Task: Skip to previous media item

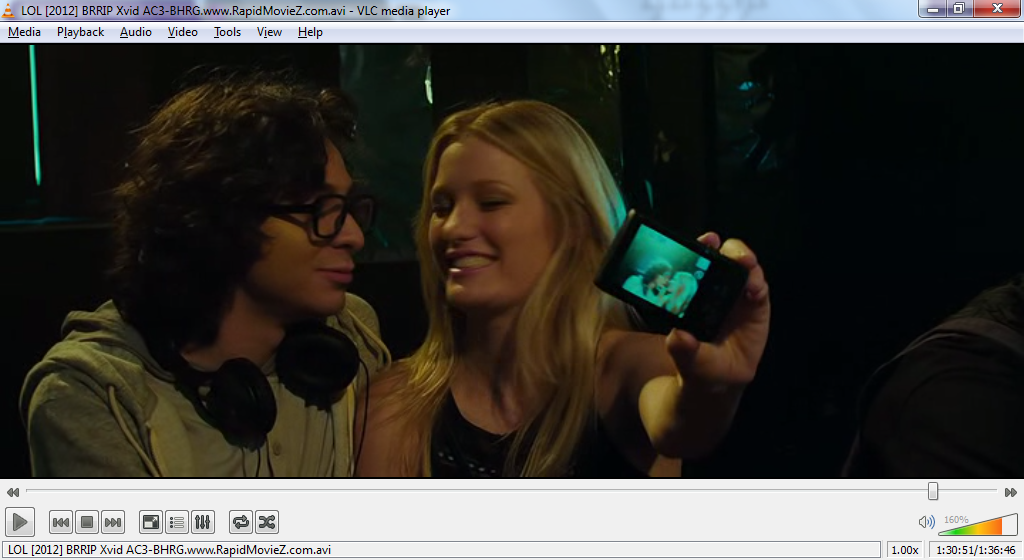Action: click(x=61, y=522)
